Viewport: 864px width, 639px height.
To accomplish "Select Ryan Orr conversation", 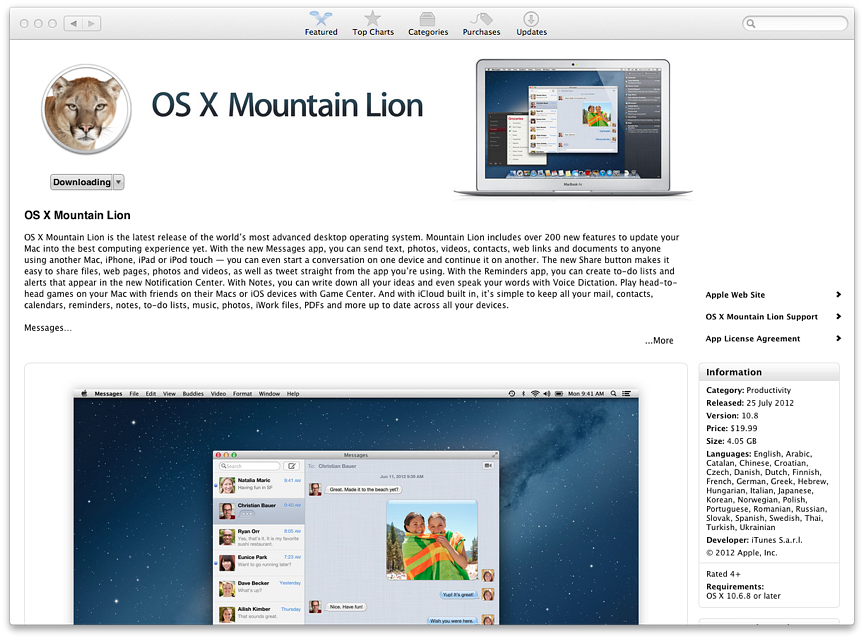I will pos(258,535).
